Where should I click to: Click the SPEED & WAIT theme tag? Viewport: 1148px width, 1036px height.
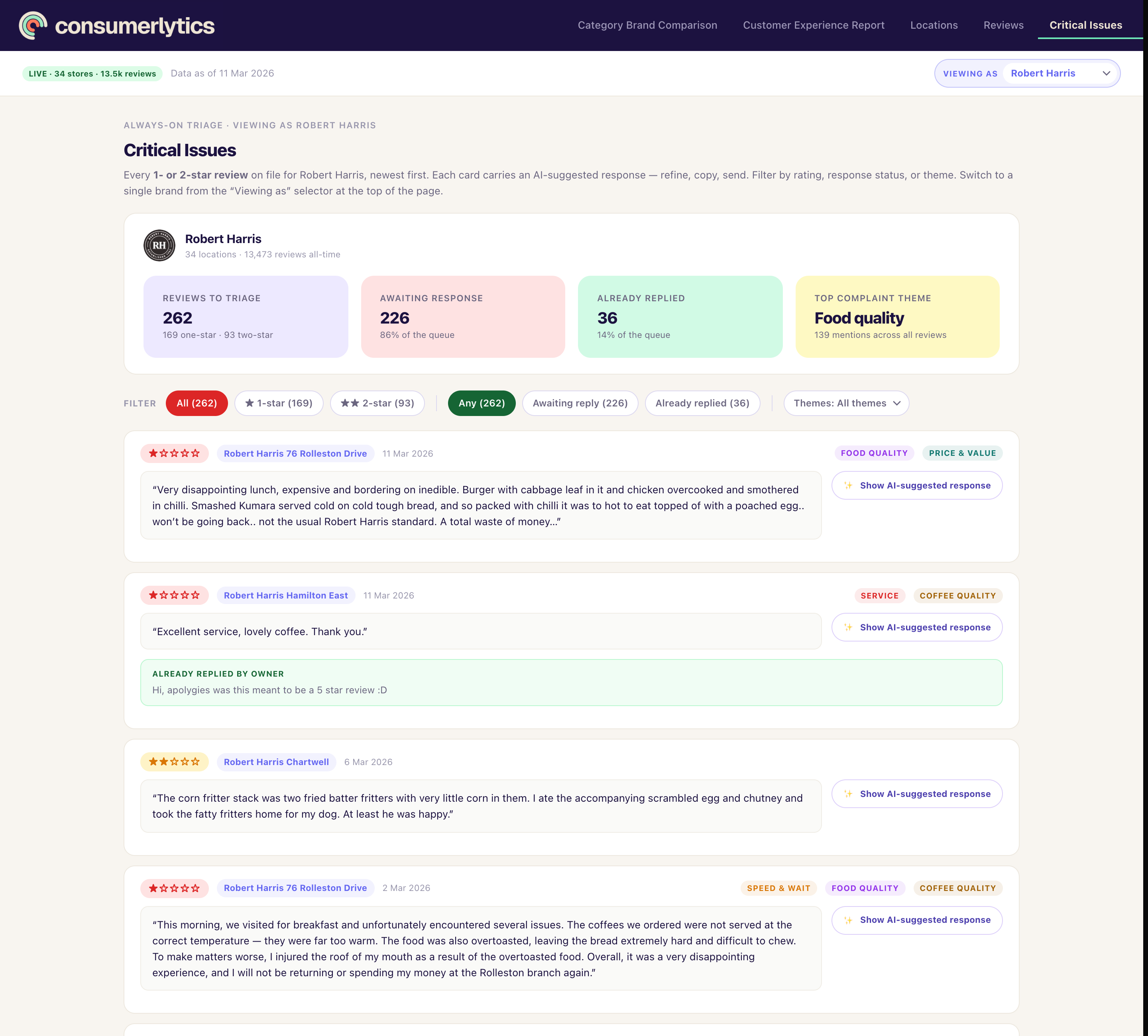(778, 888)
